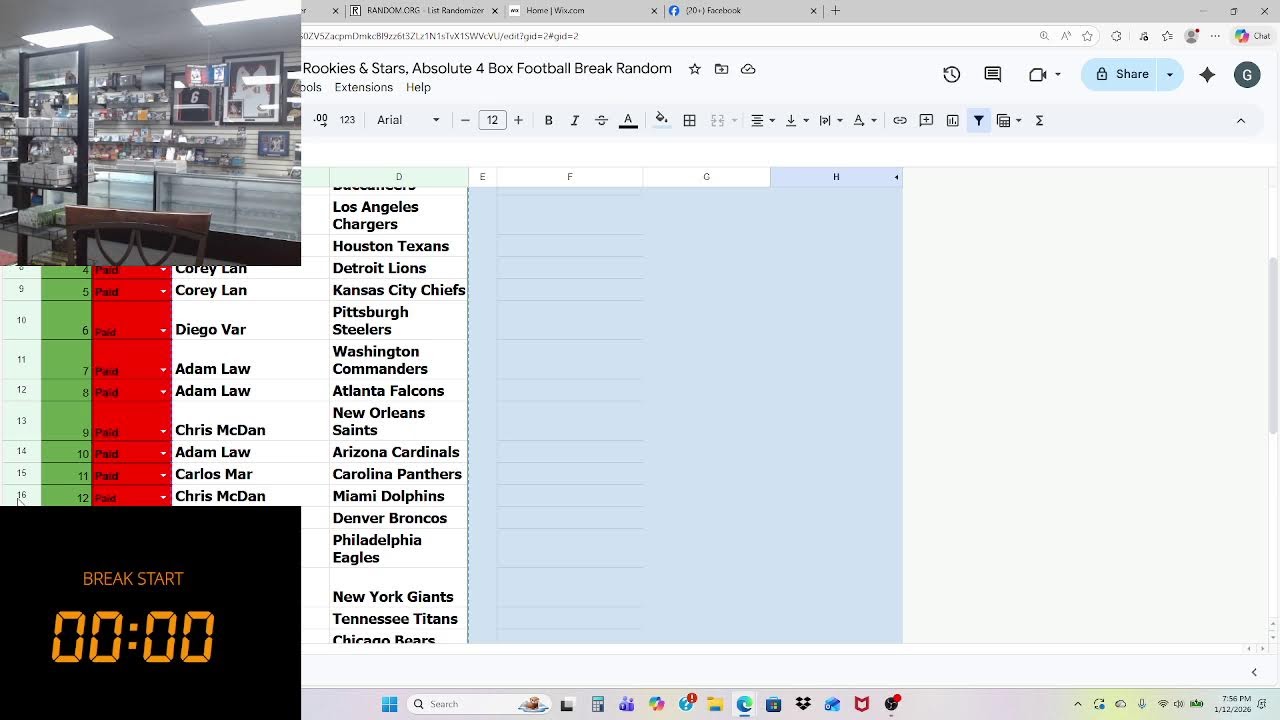Open the table view filter icon
The height and width of the screenshot is (720, 1280).
coord(1004,120)
